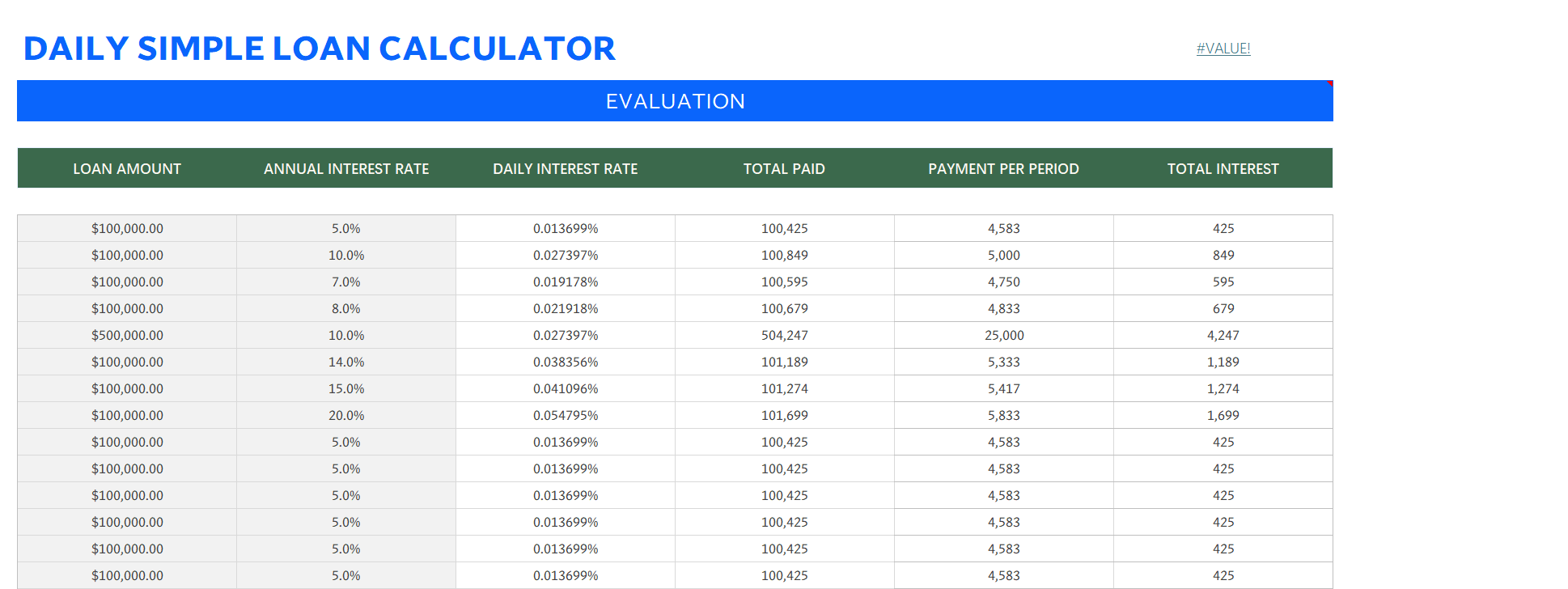Screen dimensions: 1568x589
Task: Select the 0.054795% daily rate cell
Action: [x=566, y=415]
